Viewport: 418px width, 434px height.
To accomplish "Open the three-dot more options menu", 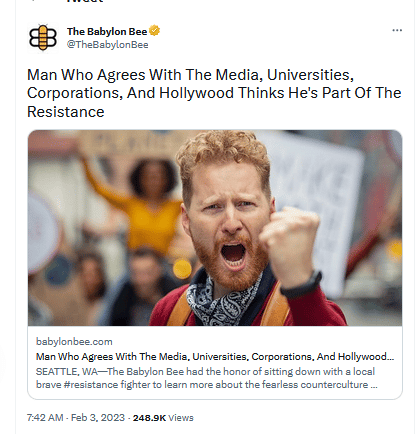I will tap(397, 30).
